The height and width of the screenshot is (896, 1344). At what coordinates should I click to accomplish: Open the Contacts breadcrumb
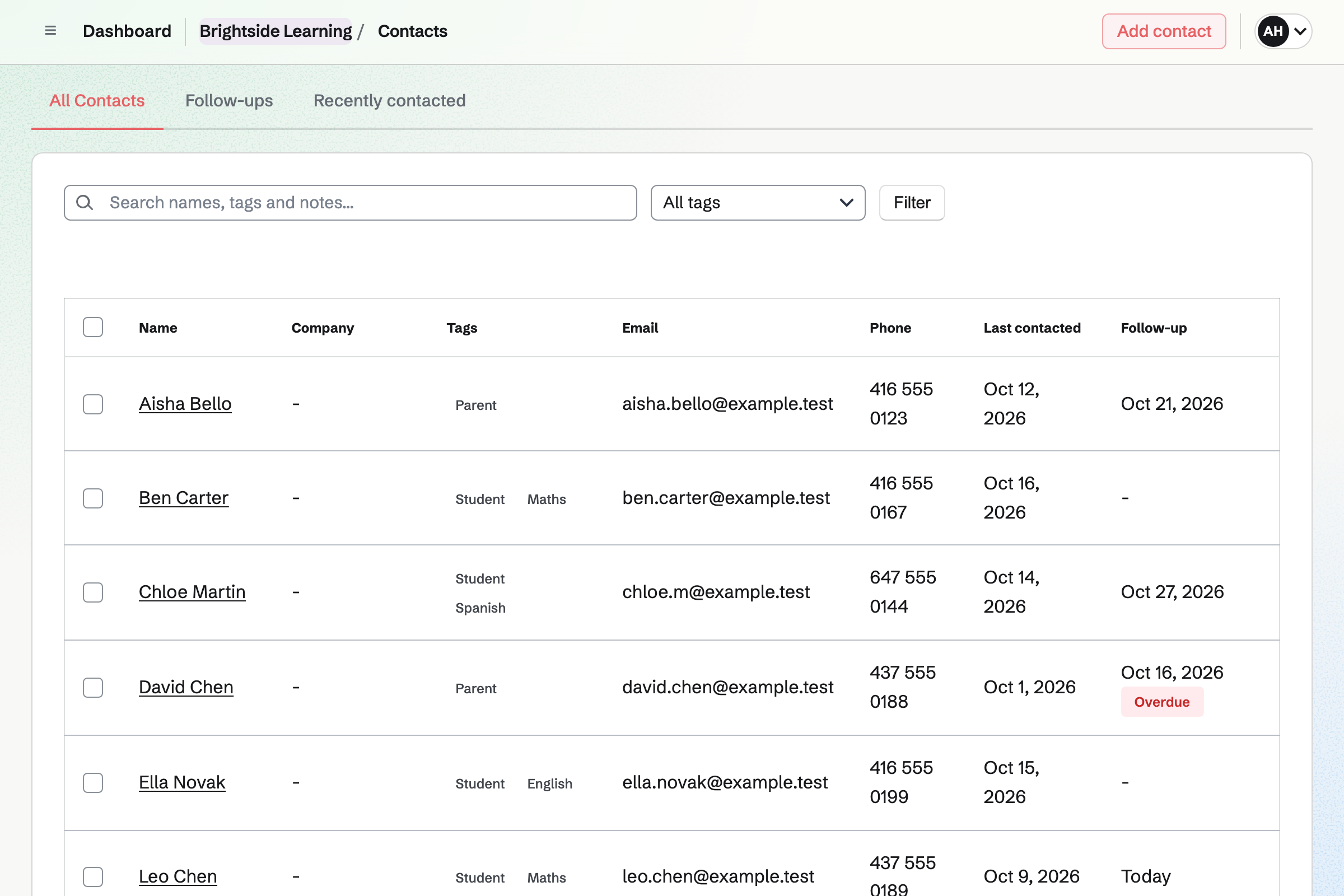413,31
